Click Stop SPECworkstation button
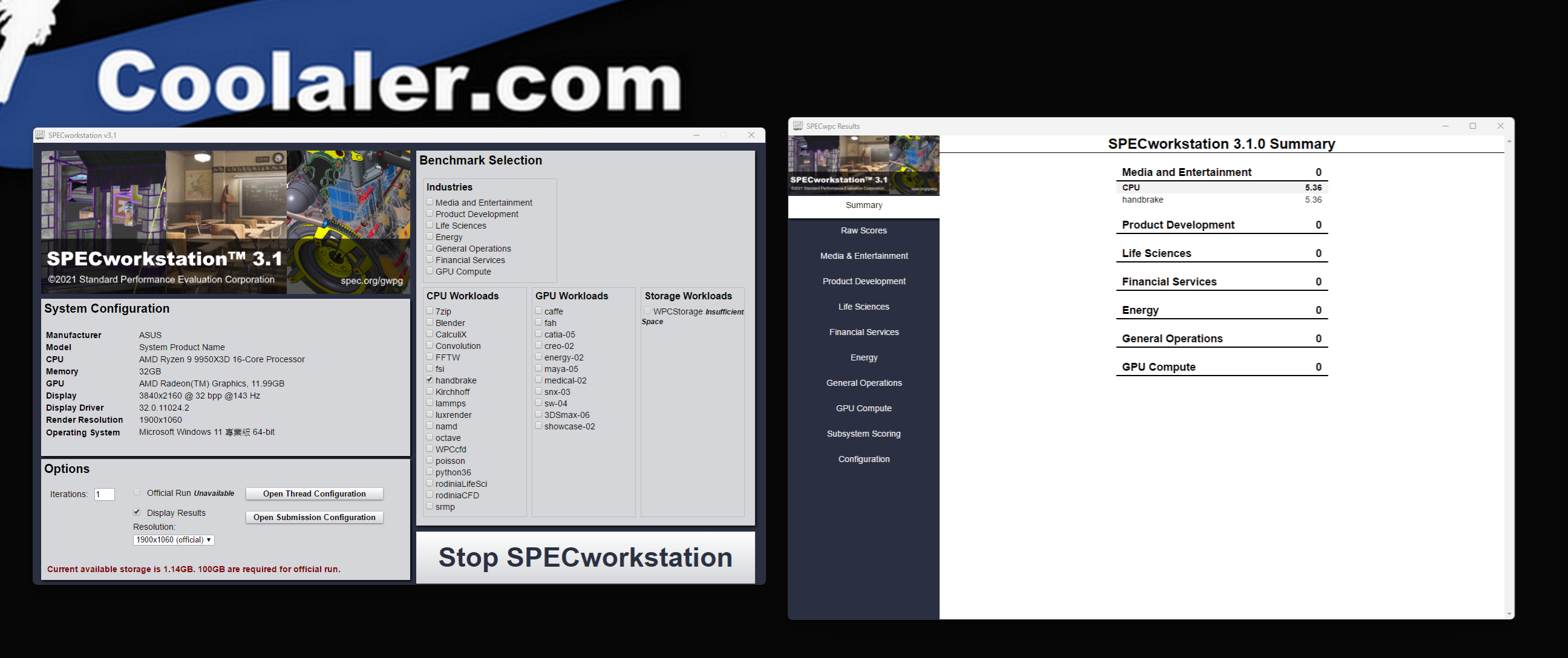Viewport: 1568px width, 658px height. pyautogui.click(x=585, y=558)
